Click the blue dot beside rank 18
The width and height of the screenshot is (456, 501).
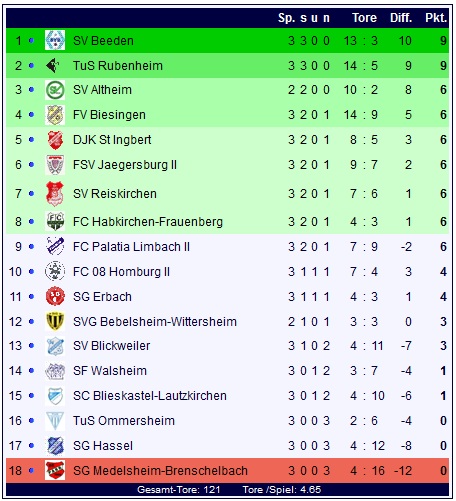[x=31, y=471]
